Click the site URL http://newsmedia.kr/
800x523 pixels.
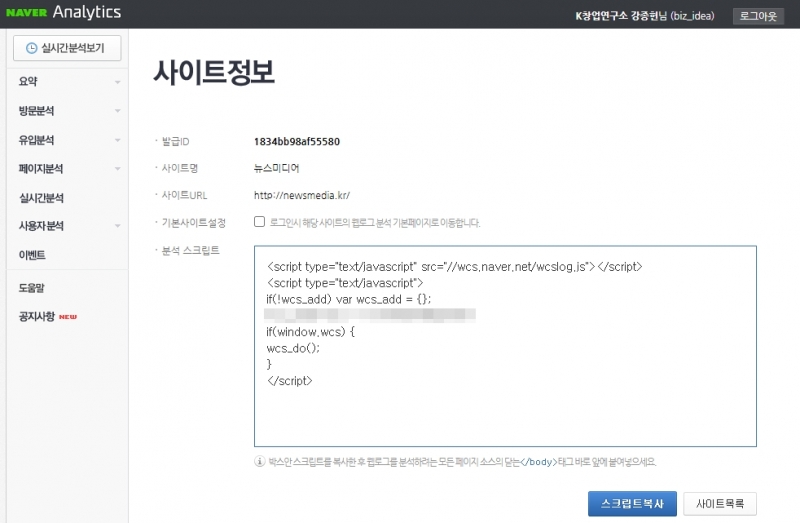302,195
